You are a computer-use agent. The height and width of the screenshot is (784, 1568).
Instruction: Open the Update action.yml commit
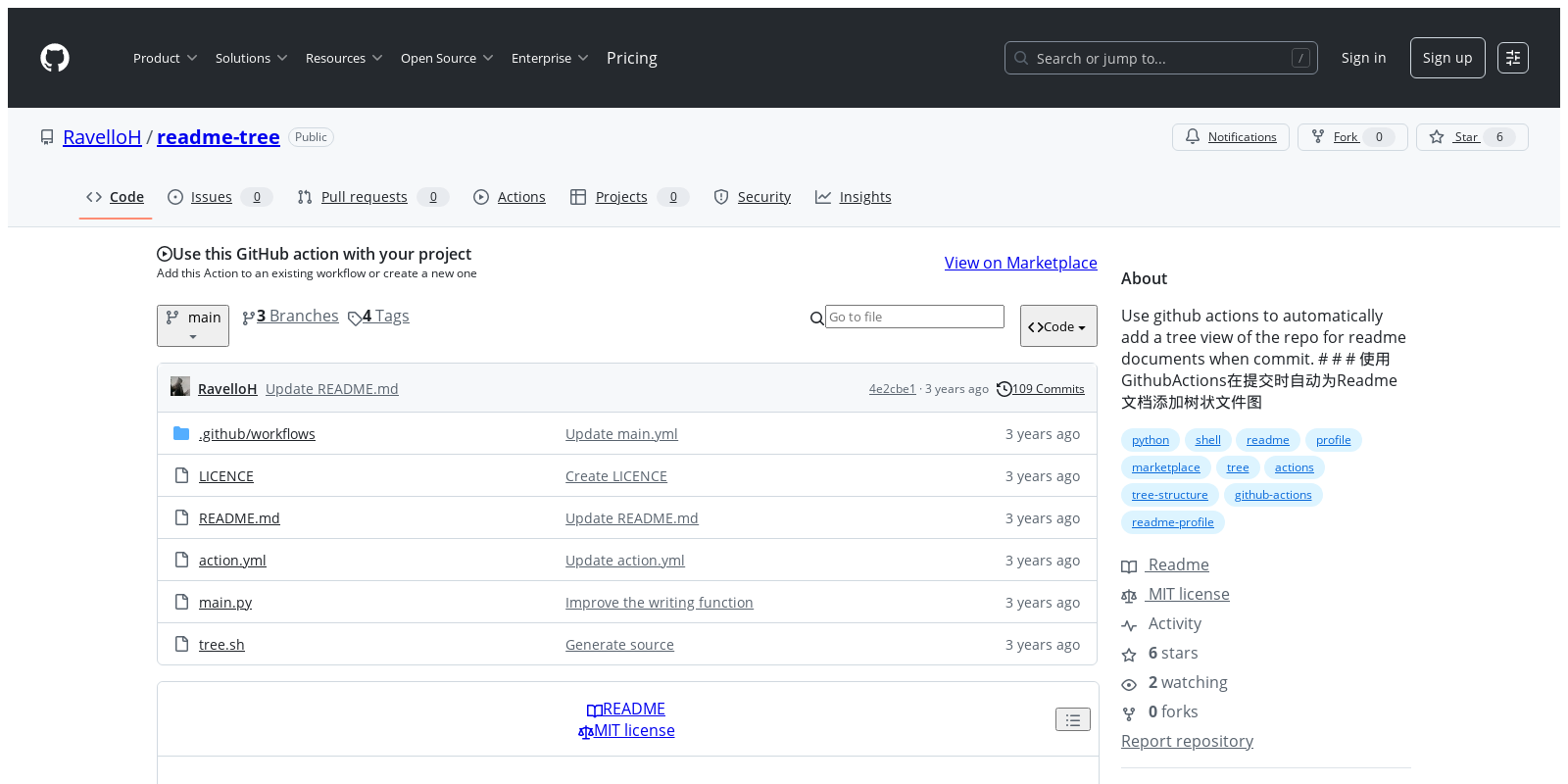pyautogui.click(x=625, y=561)
